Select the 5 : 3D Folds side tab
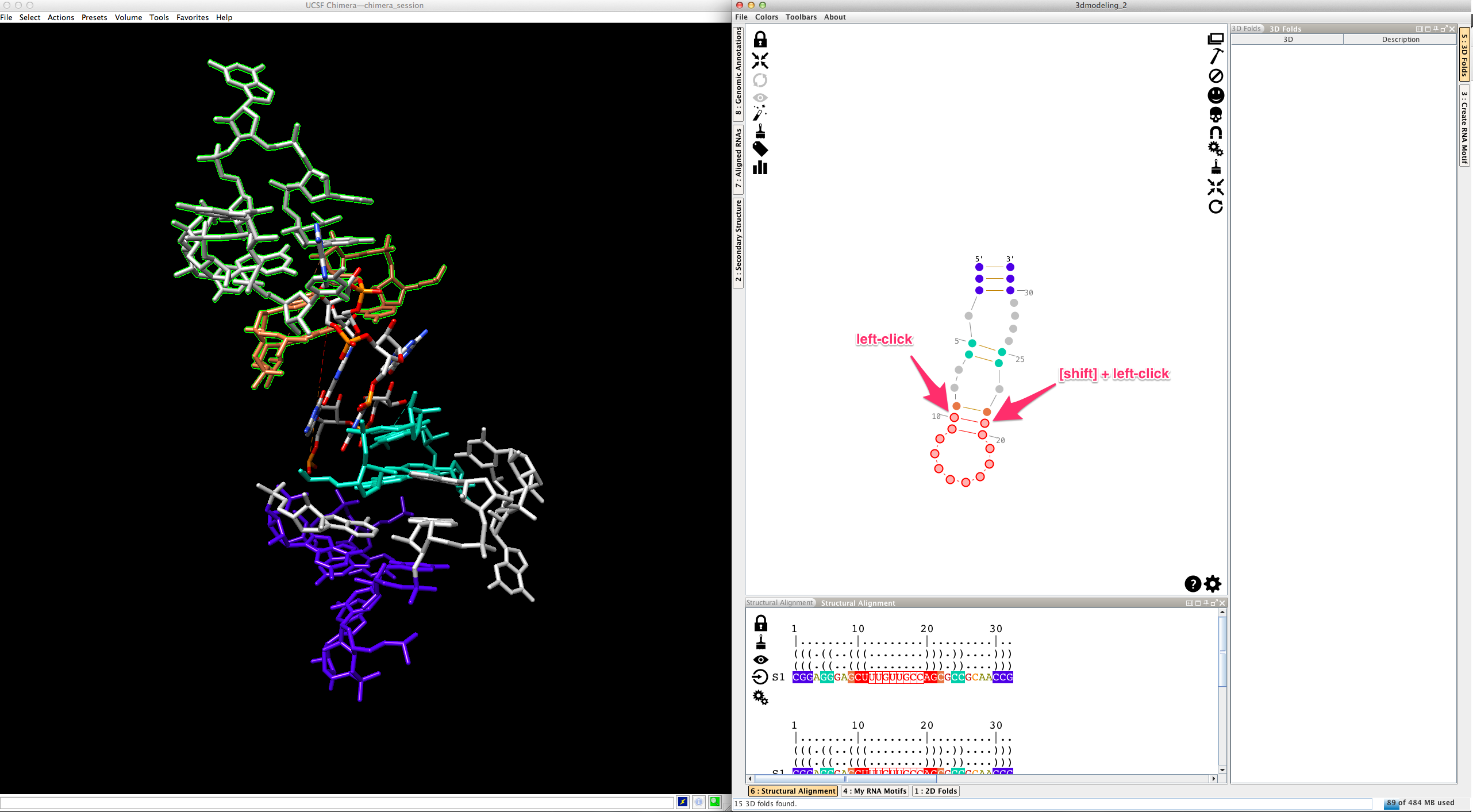 click(x=1464, y=55)
